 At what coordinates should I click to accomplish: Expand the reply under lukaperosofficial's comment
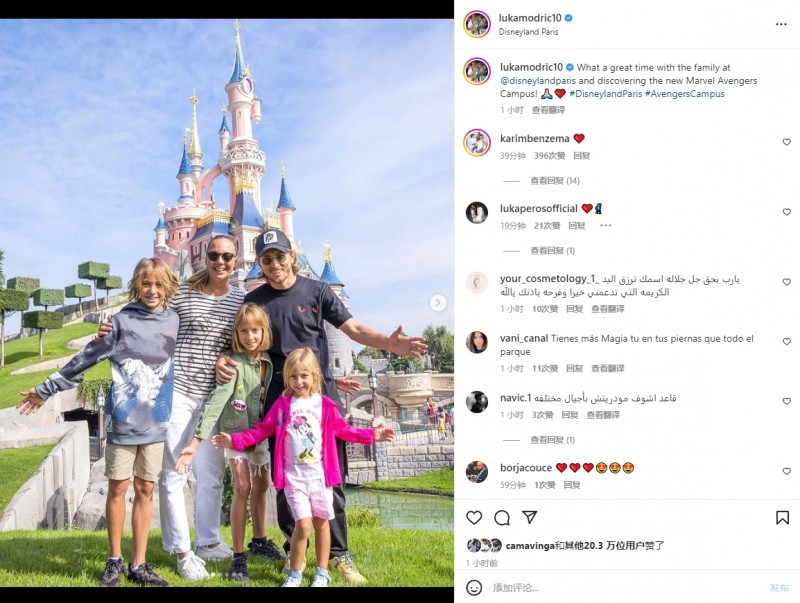click(x=553, y=250)
